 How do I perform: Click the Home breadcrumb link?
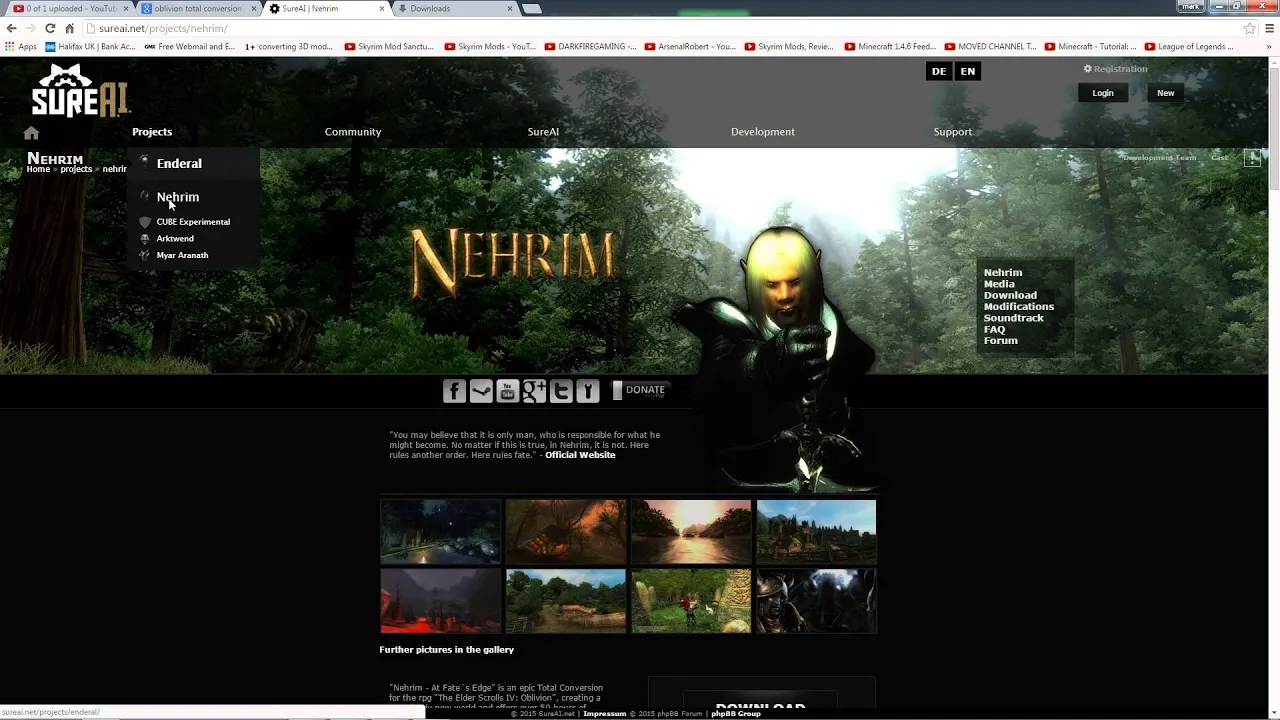38,169
